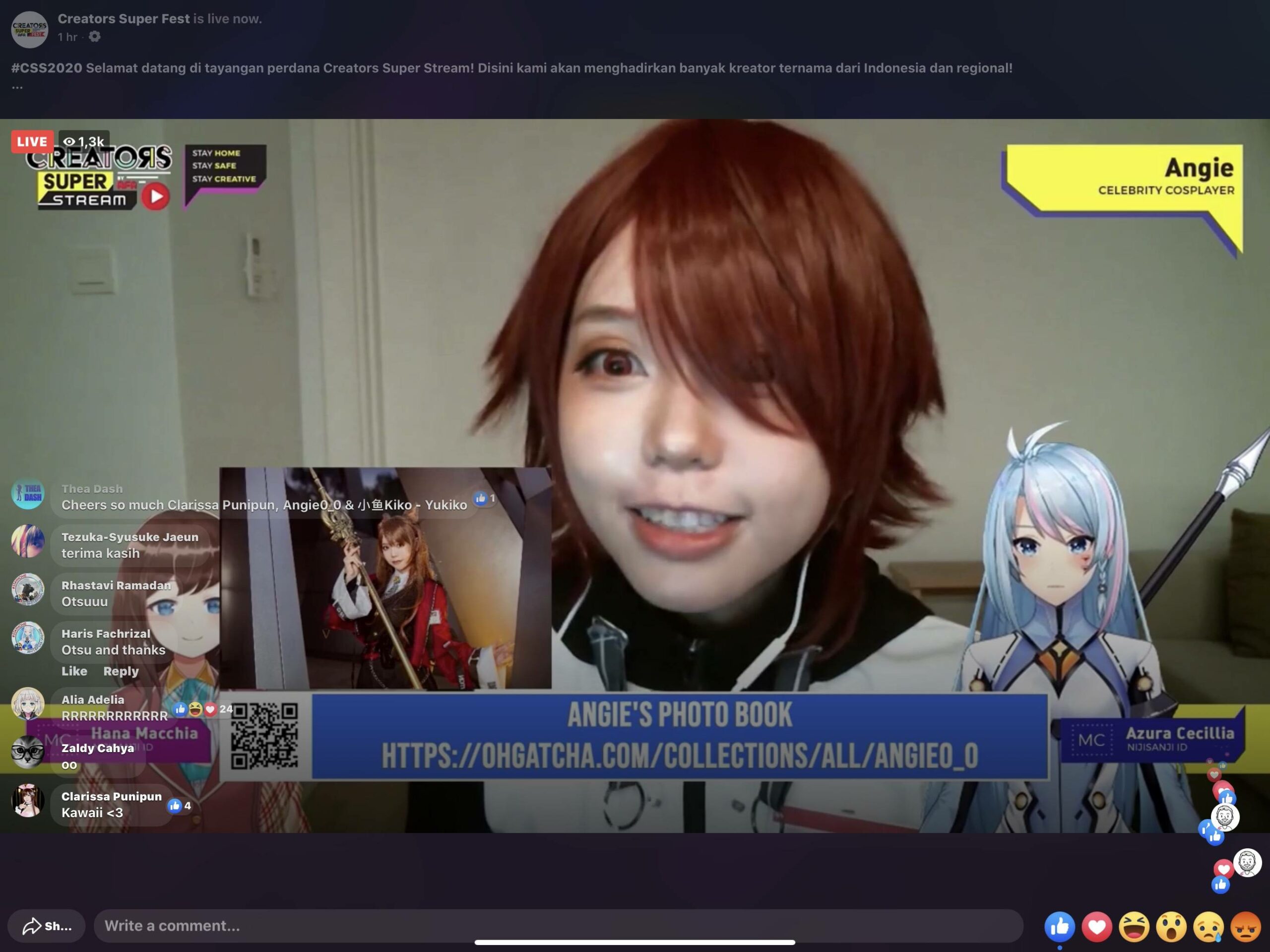Open the #CSS2020 hashtag link

click(x=47, y=68)
